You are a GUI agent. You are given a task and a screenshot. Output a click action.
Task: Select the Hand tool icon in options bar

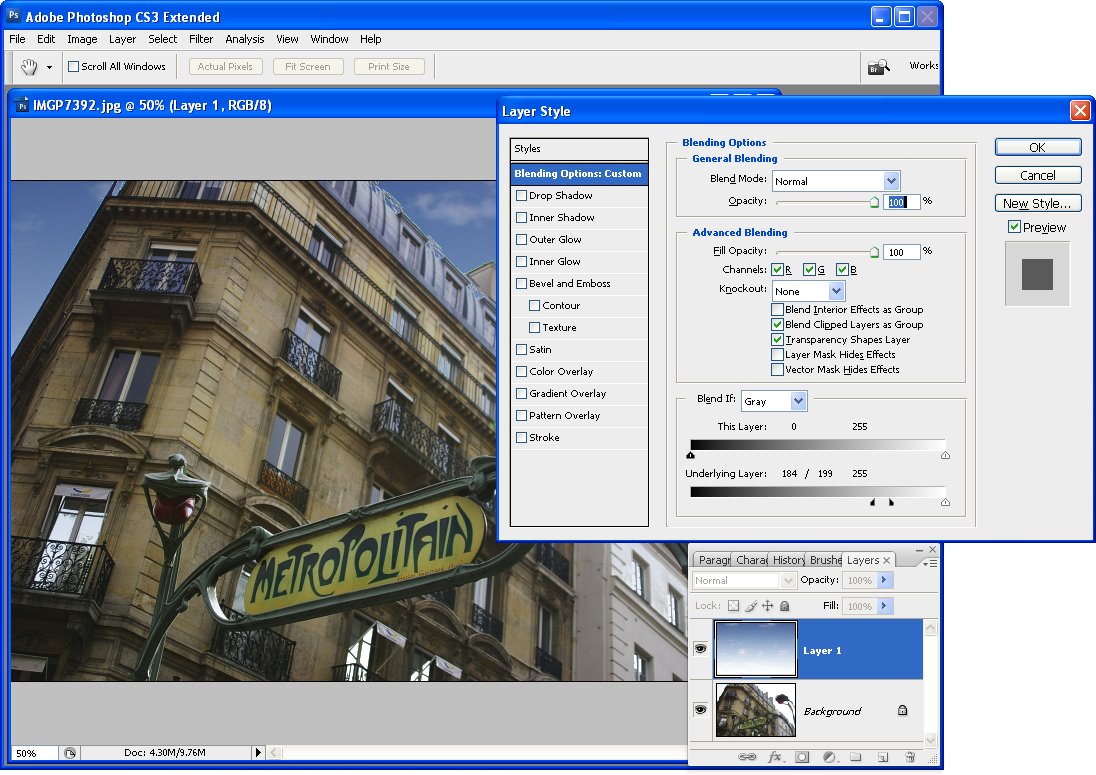29,67
